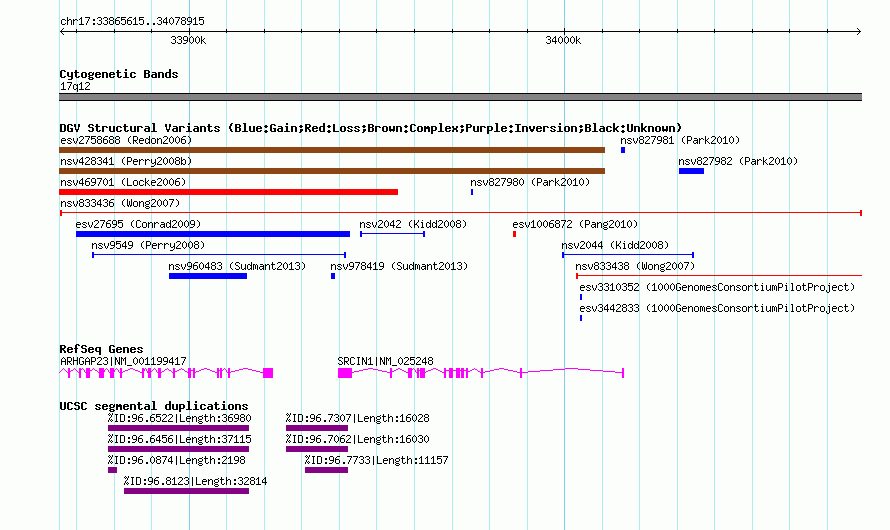Select duplication %ID:96.7733|Length:11157
The height and width of the screenshot is (530, 890).
click(x=376, y=460)
